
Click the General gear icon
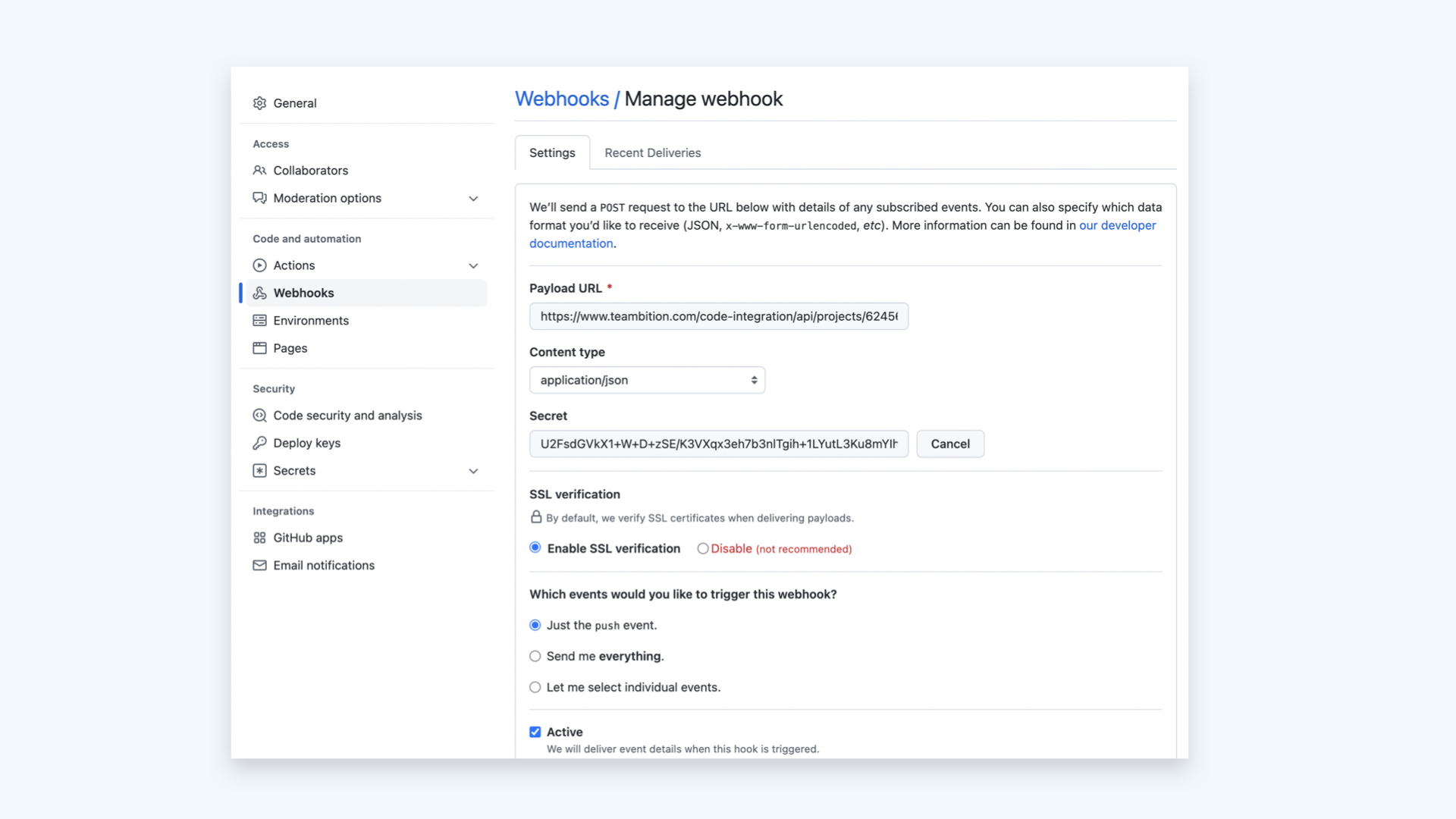pos(259,103)
